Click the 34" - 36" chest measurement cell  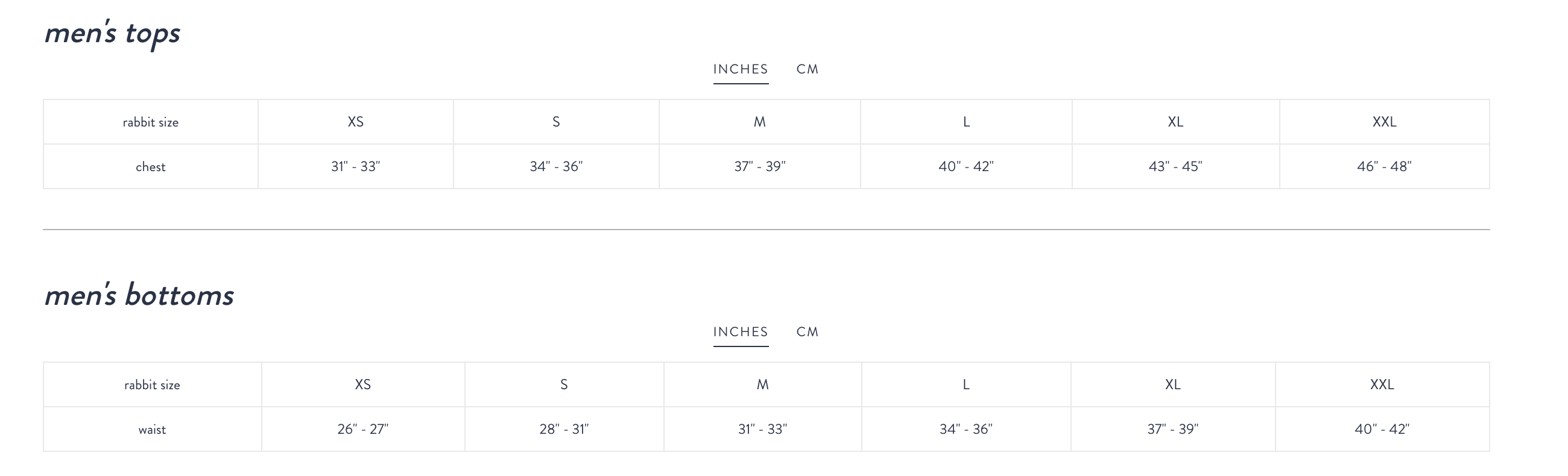pos(556,166)
